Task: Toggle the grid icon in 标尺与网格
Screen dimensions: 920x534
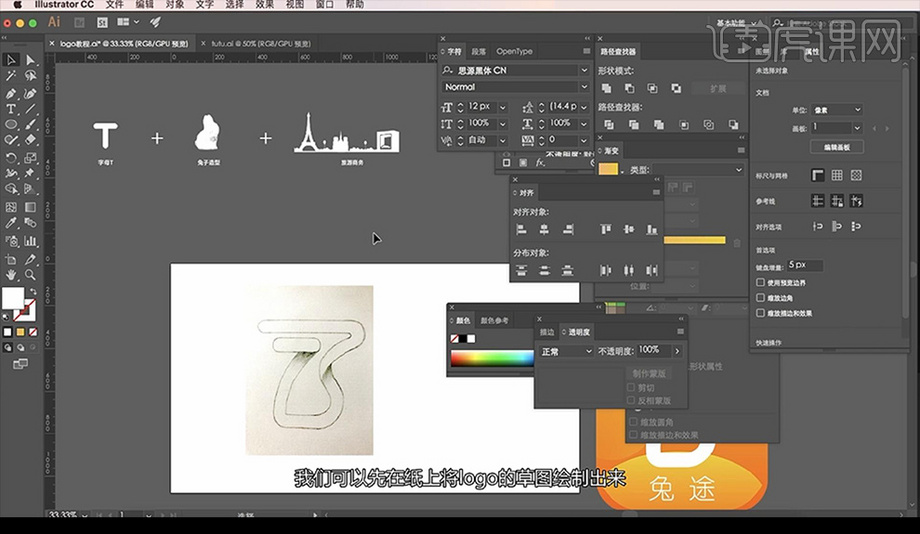Action: tap(836, 174)
